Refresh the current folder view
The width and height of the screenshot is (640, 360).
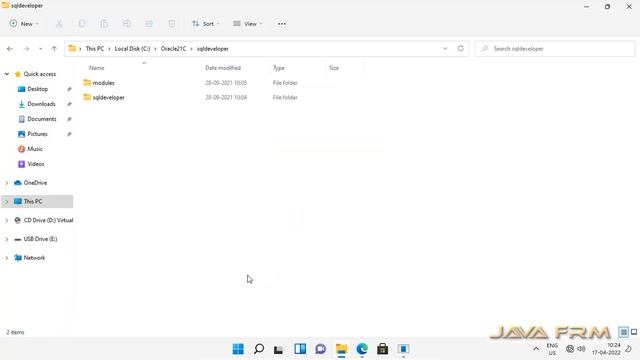460,49
